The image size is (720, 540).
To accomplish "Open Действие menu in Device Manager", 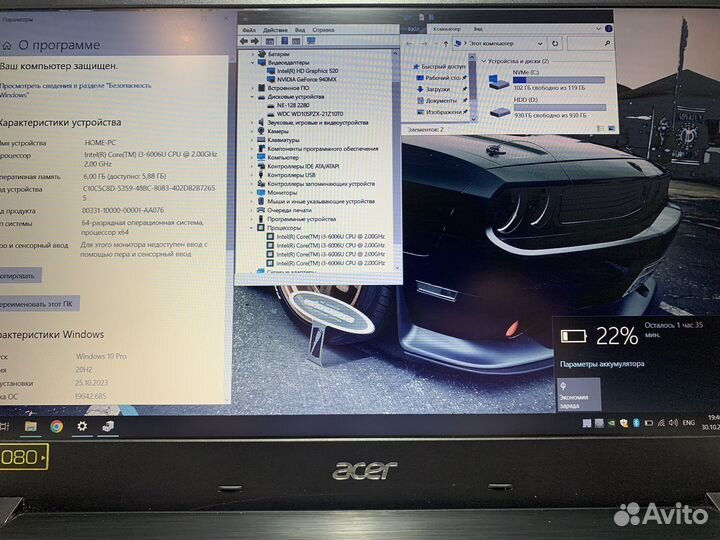I will coord(275,30).
